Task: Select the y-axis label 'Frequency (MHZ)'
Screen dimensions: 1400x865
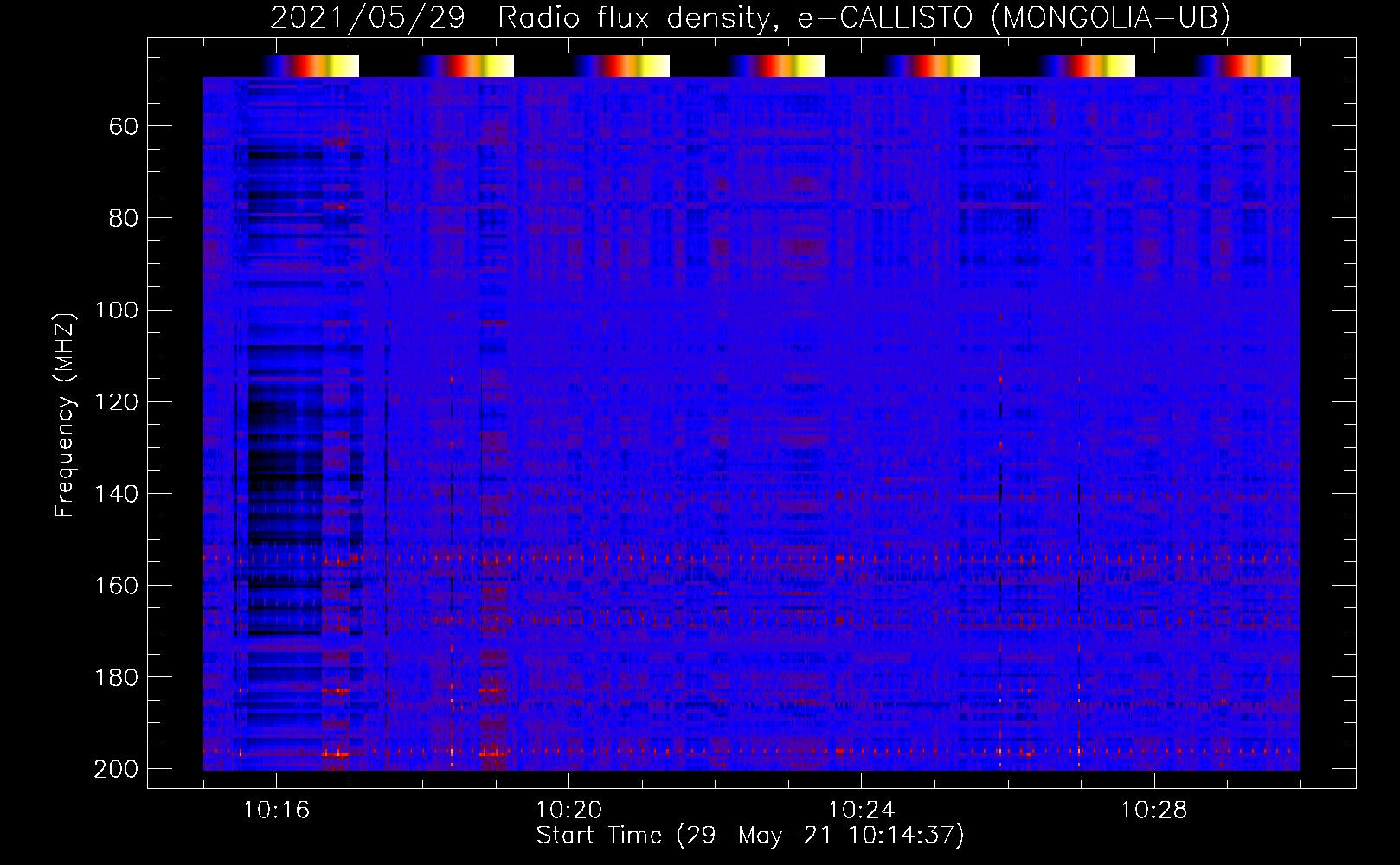Action: pos(66,414)
